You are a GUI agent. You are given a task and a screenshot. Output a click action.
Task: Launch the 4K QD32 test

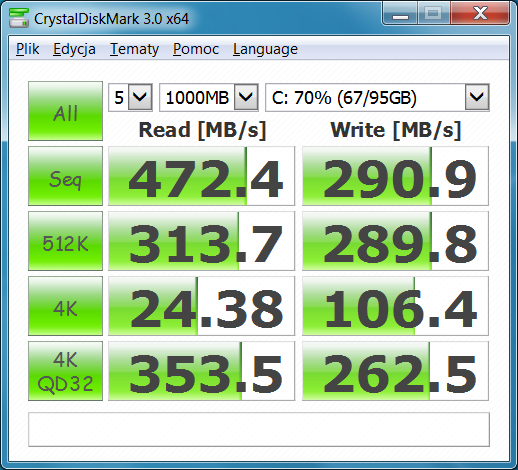tap(65, 371)
